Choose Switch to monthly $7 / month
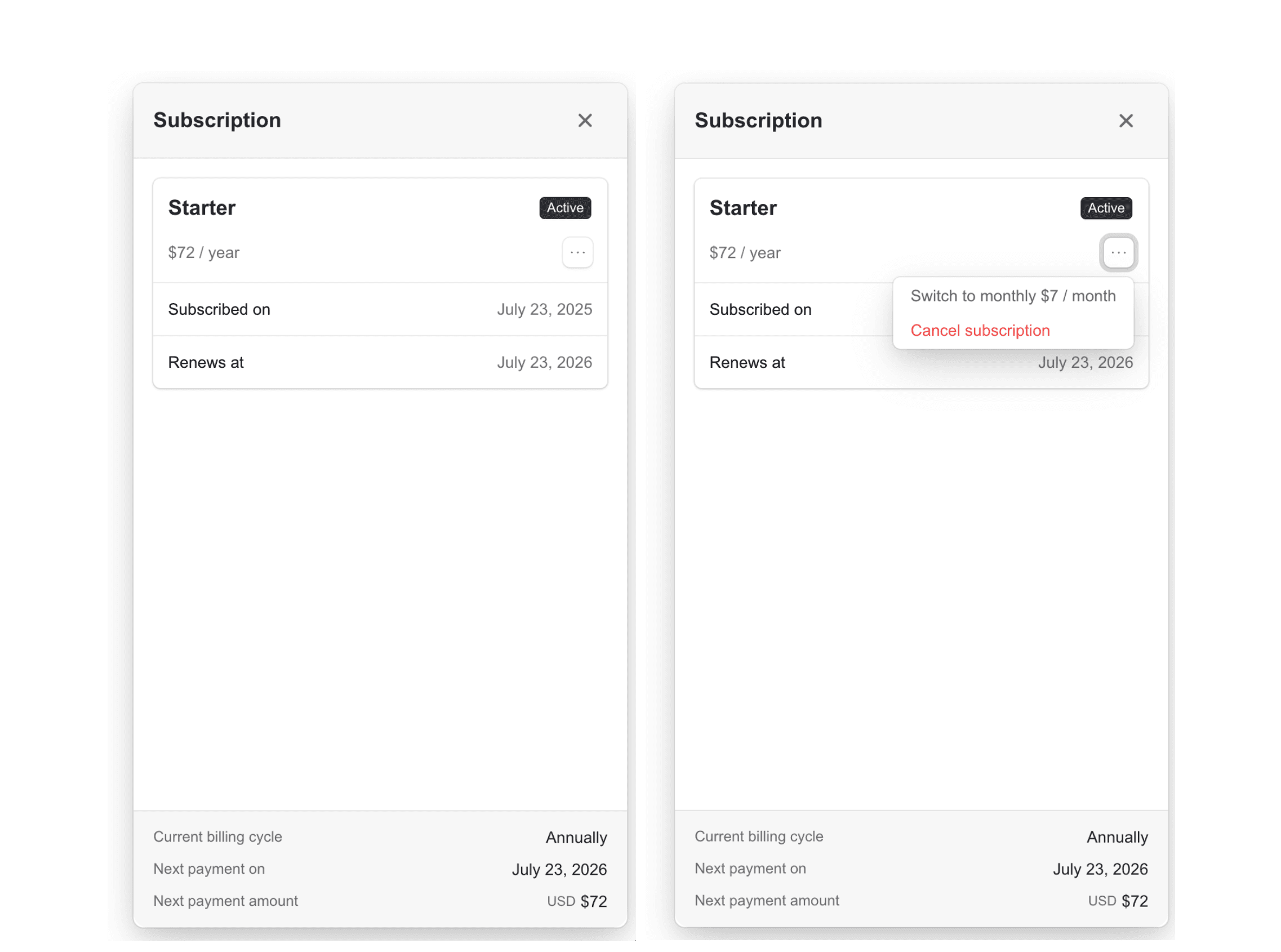The width and height of the screenshot is (1281, 952). tap(1013, 296)
